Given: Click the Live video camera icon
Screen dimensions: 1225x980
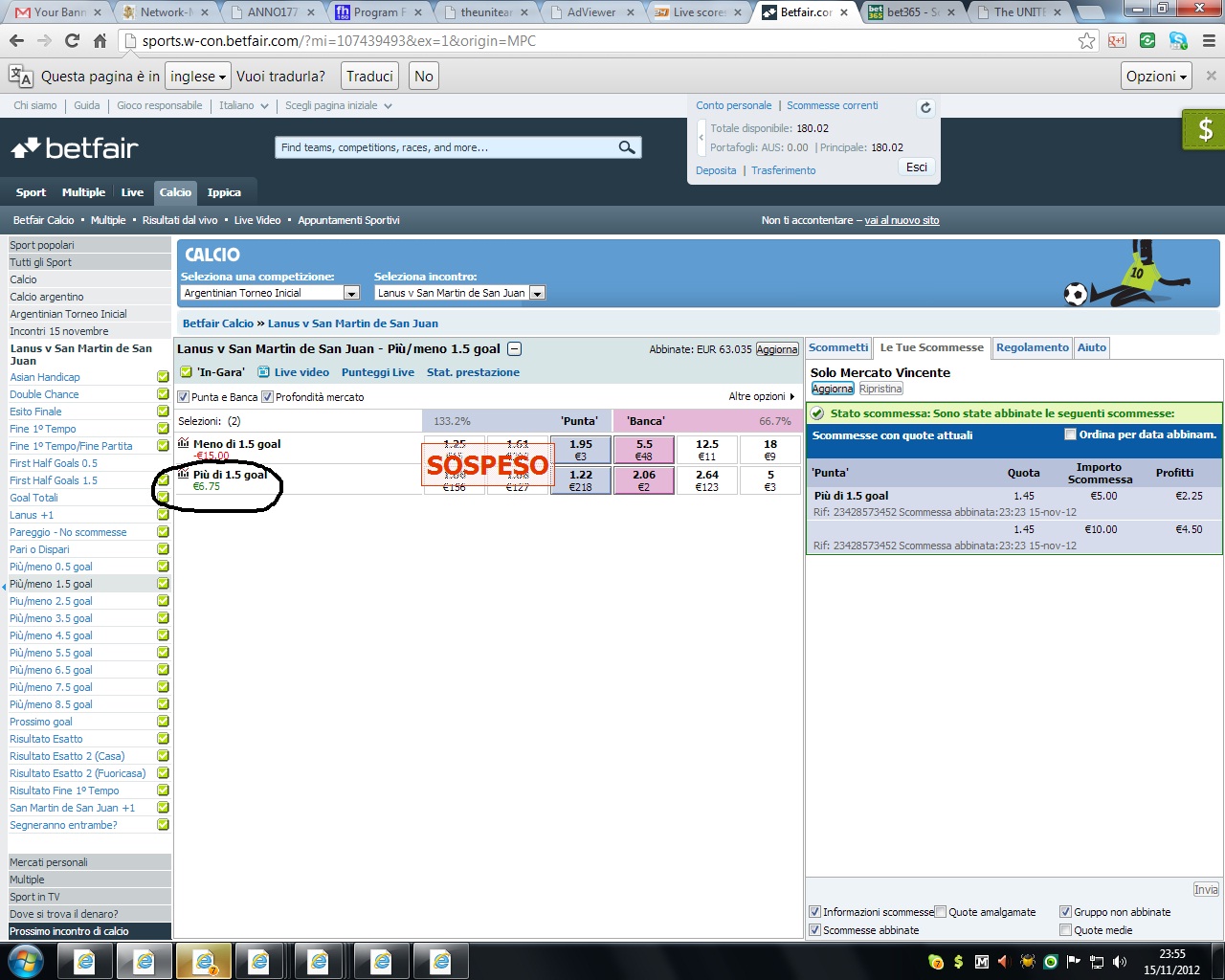Looking at the screenshot, I should 264,372.
